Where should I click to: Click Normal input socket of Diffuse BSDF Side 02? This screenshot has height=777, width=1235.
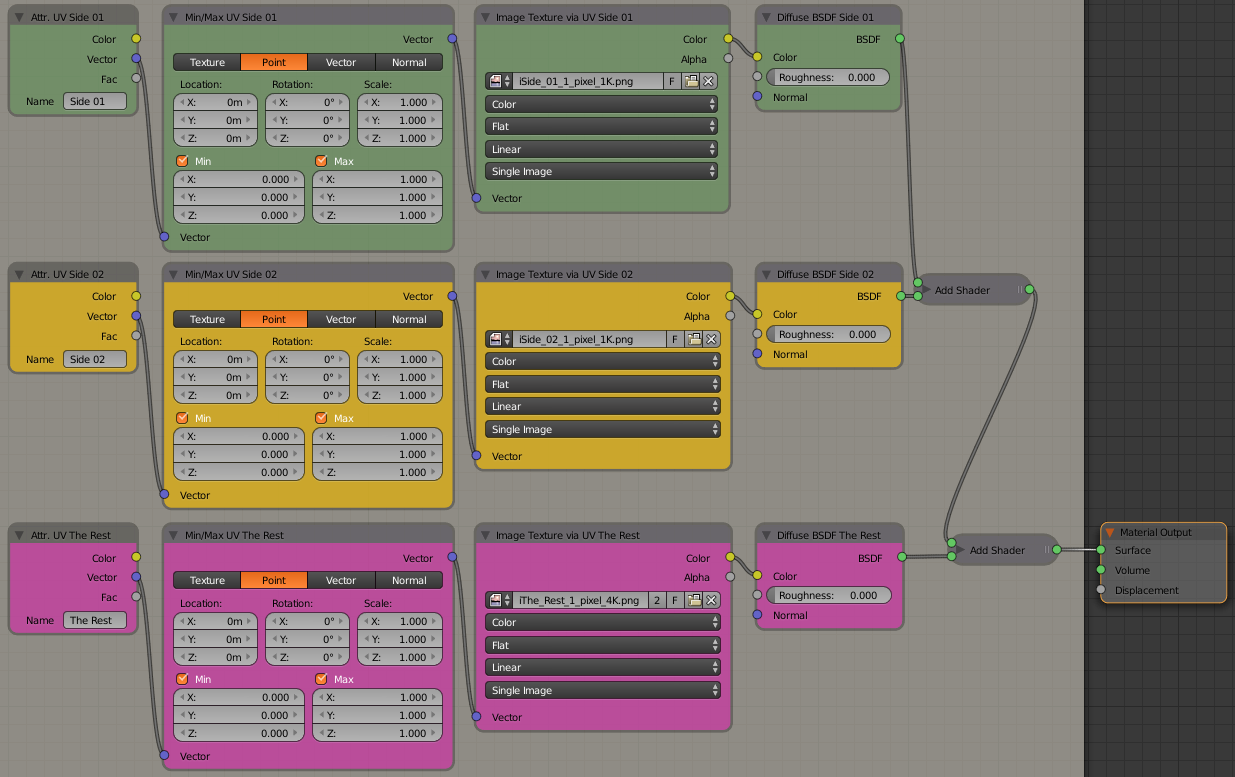point(757,354)
